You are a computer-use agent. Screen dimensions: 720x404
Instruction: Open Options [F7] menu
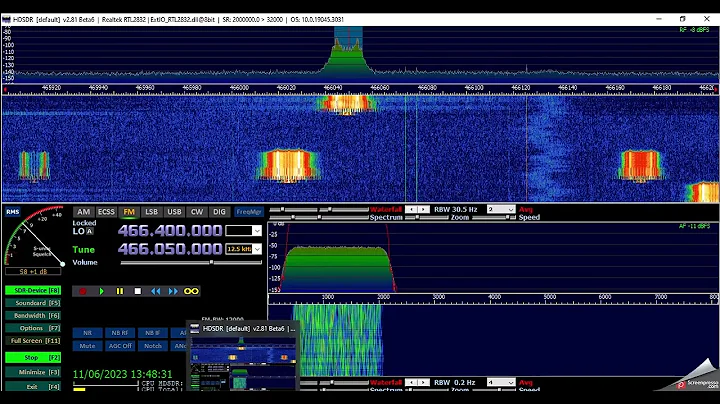pyautogui.click(x=33, y=328)
